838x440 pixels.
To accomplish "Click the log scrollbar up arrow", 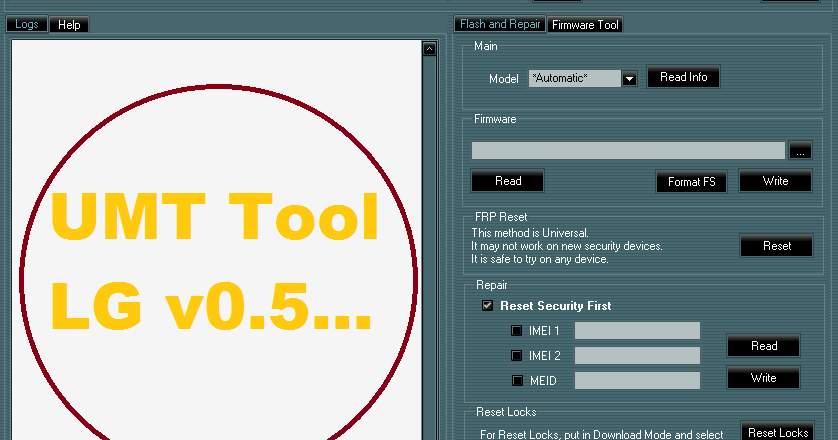I will 429,49.
